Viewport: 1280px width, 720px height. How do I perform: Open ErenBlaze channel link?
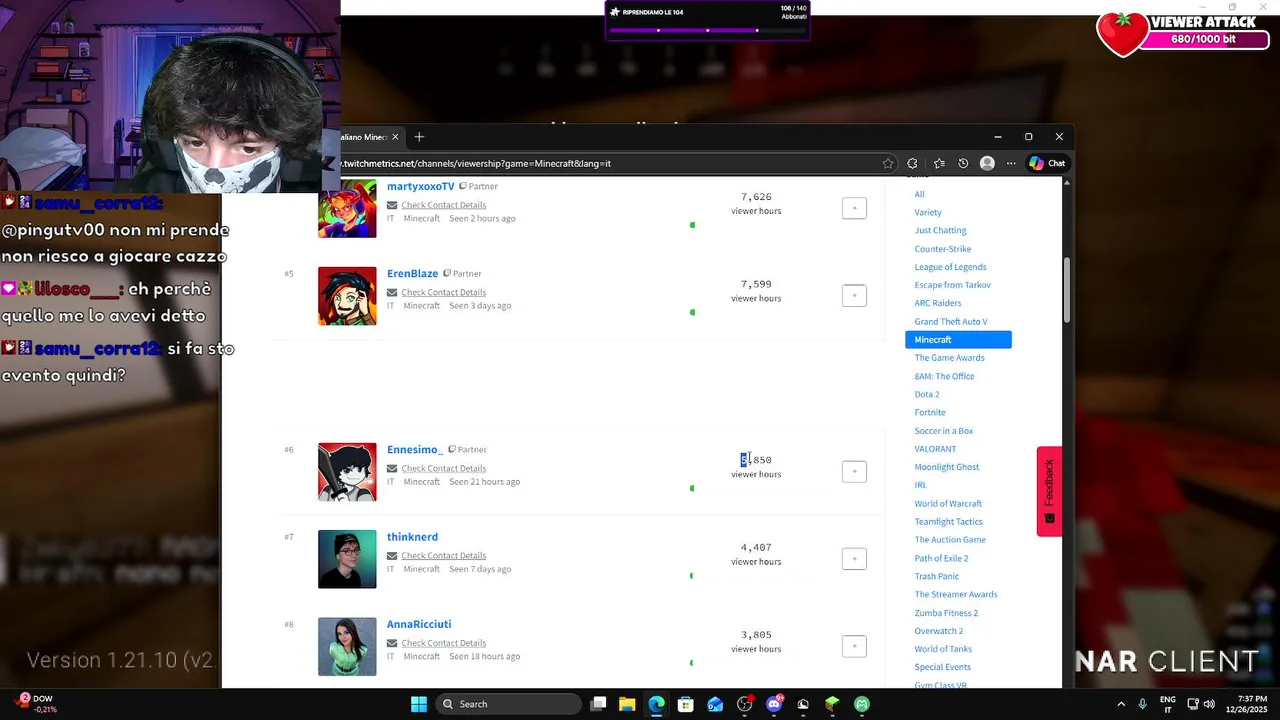point(412,273)
